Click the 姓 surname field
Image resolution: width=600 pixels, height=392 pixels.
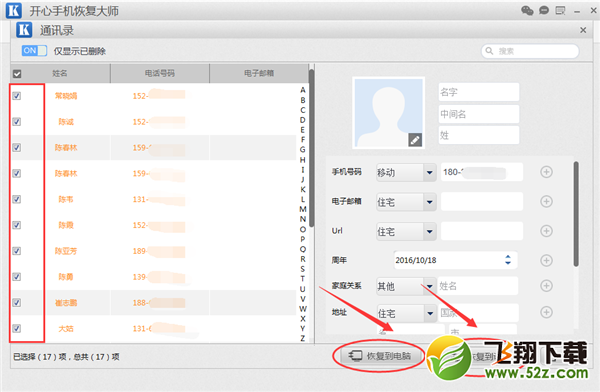pyautogui.click(x=479, y=135)
